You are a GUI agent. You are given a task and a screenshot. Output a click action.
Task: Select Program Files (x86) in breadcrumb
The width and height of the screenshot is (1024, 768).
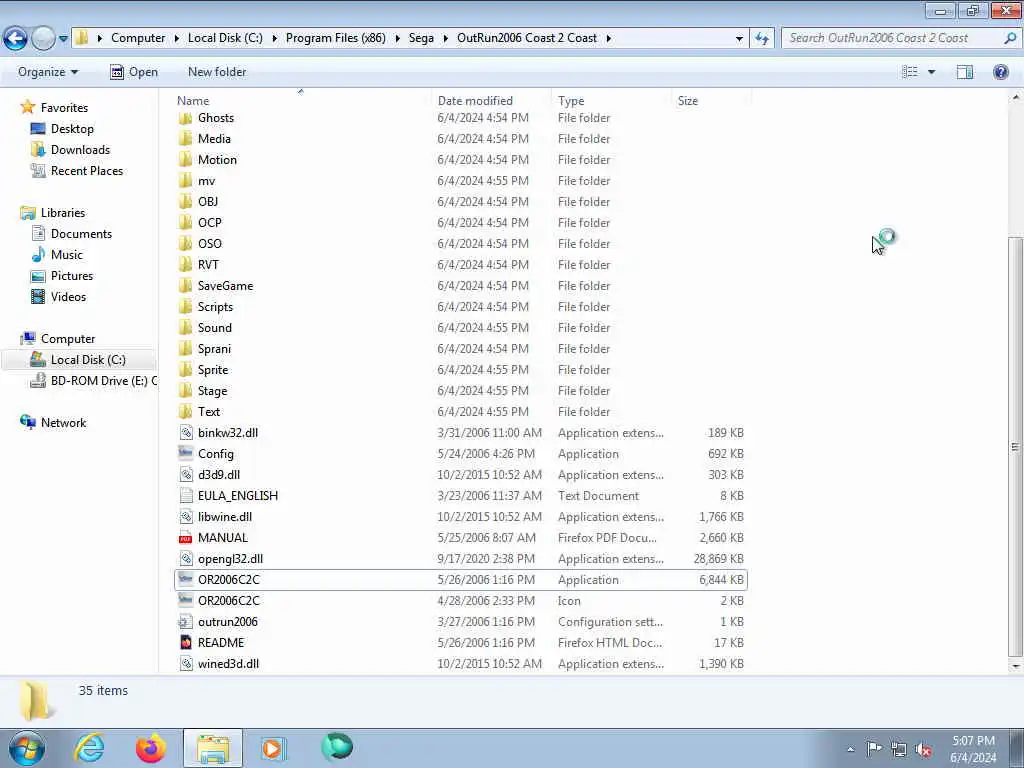click(x=336, y=38)
